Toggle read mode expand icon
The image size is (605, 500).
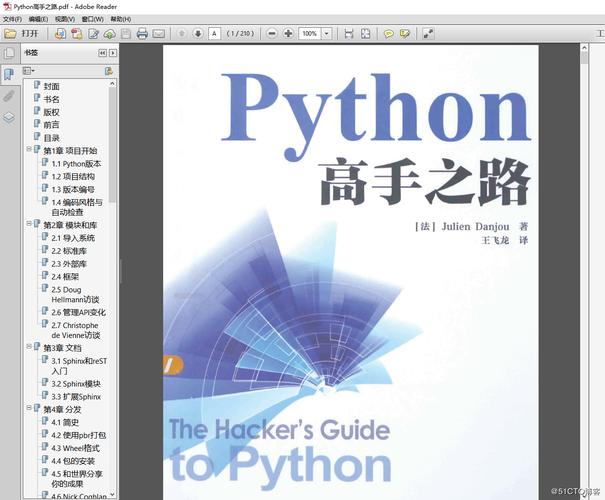428,34
